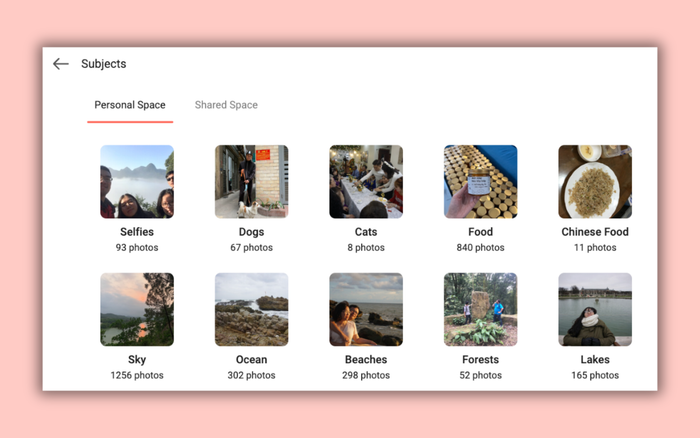Screen dimensions: 700x438
Task: Go back using the arrow icon
Action: (61, 64)
